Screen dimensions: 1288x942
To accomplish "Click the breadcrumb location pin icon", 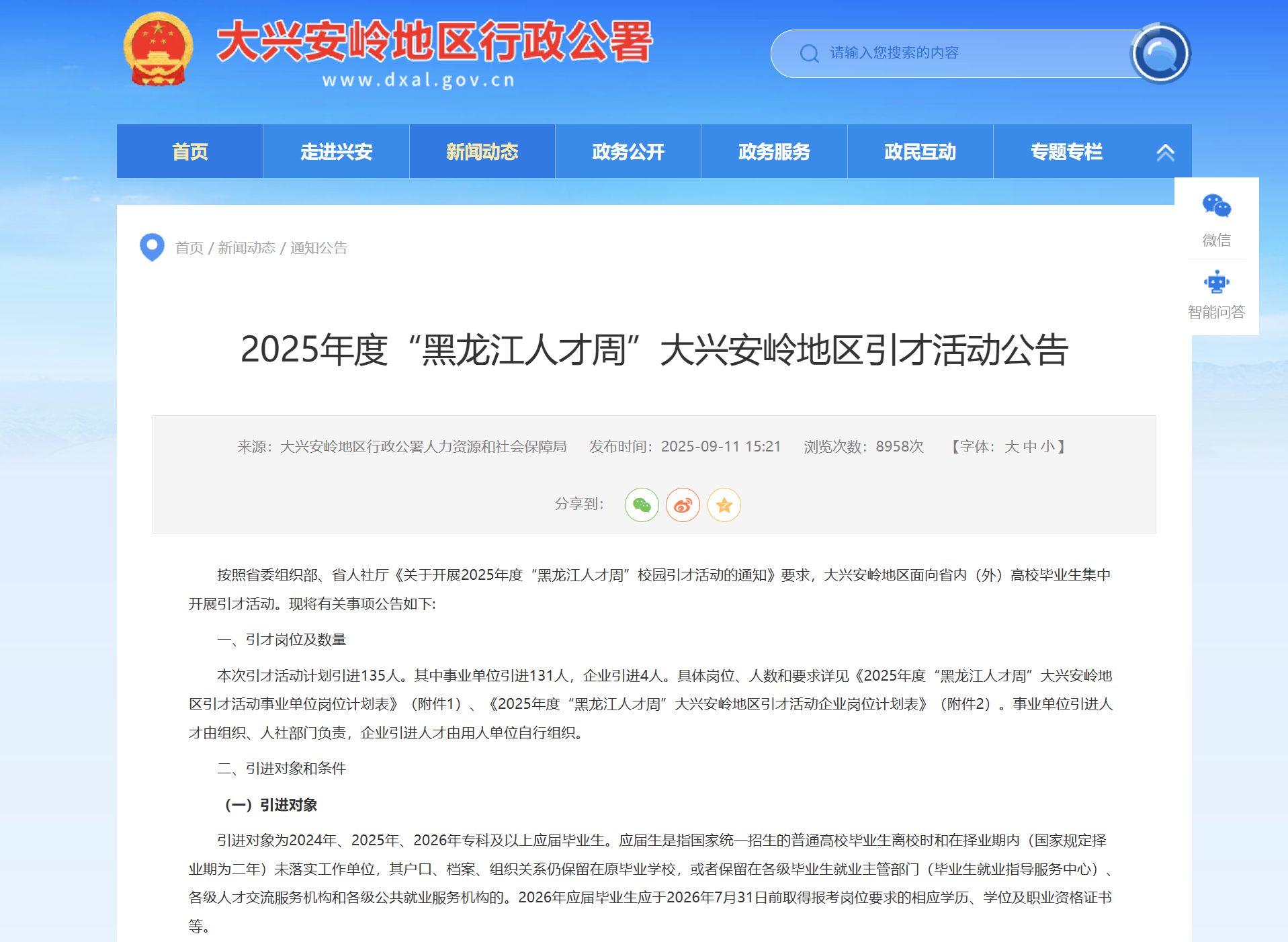I will 152,247.
